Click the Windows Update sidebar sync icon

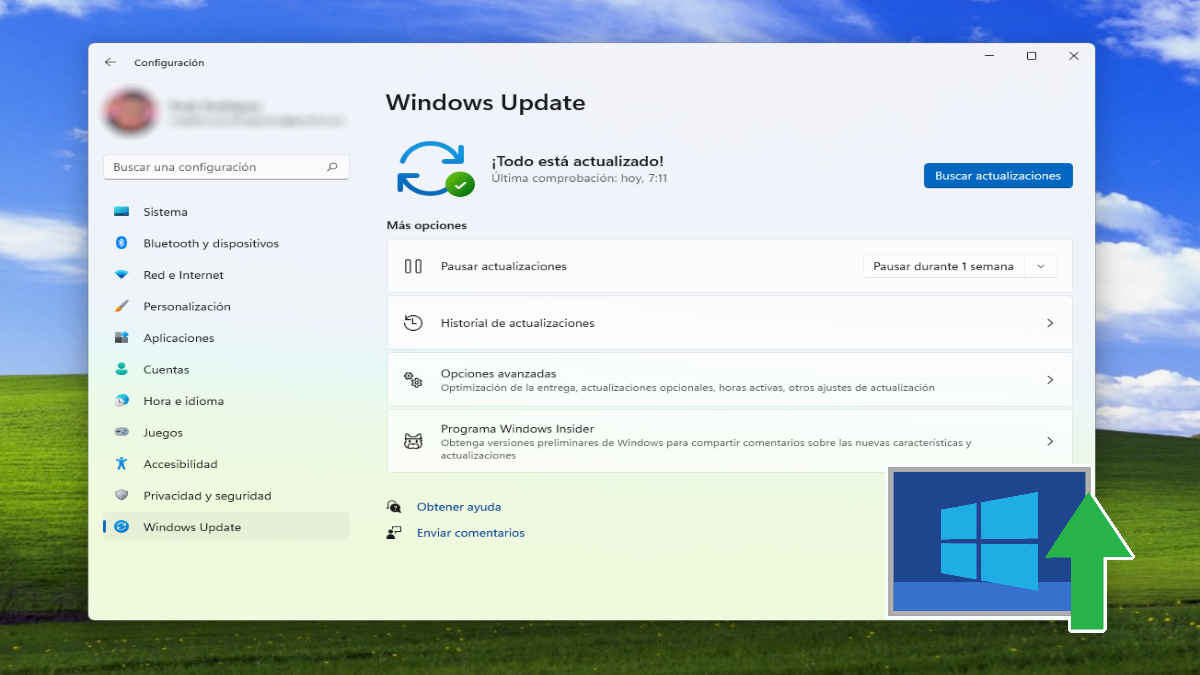pyautogui.click(x=121, y=527)
